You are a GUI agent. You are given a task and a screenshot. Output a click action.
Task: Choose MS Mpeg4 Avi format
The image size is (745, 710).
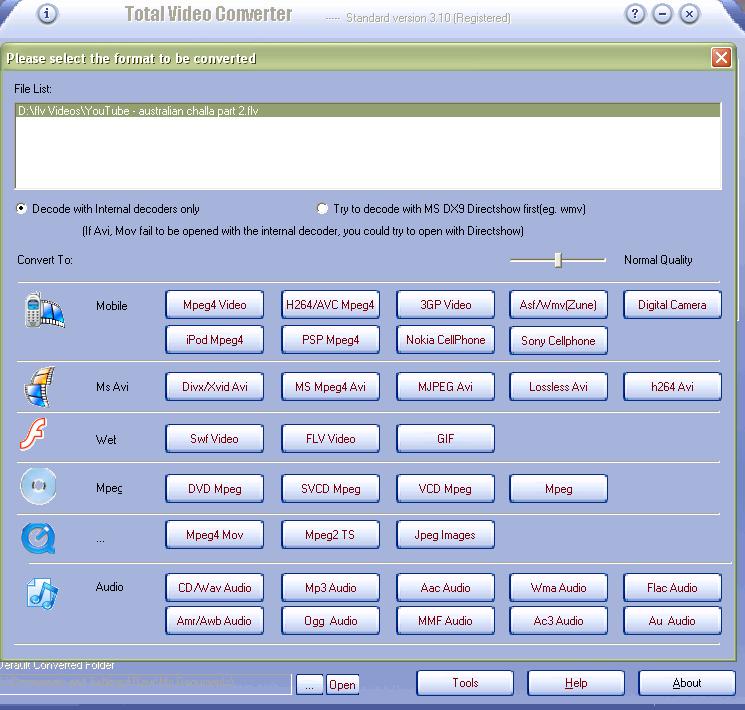[330, 386]
